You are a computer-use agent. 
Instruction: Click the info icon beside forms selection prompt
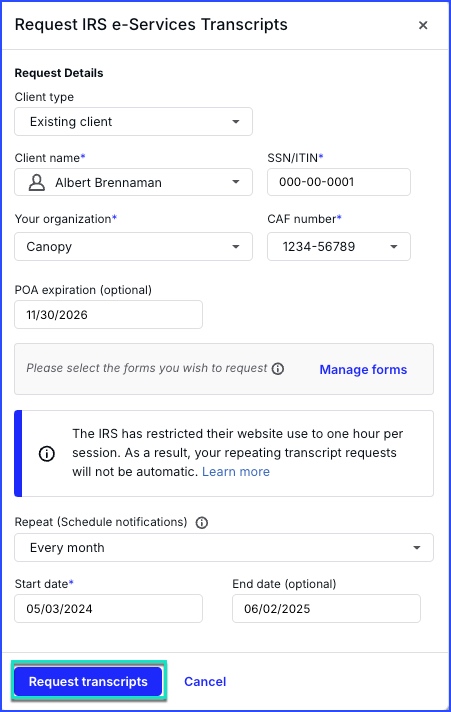coord(278,369)
